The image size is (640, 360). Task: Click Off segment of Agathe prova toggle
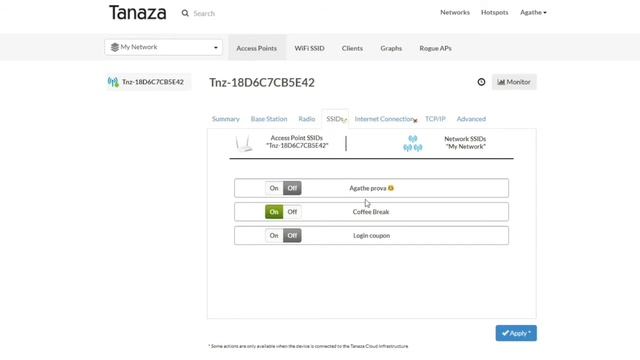click(x=292, y=188)
